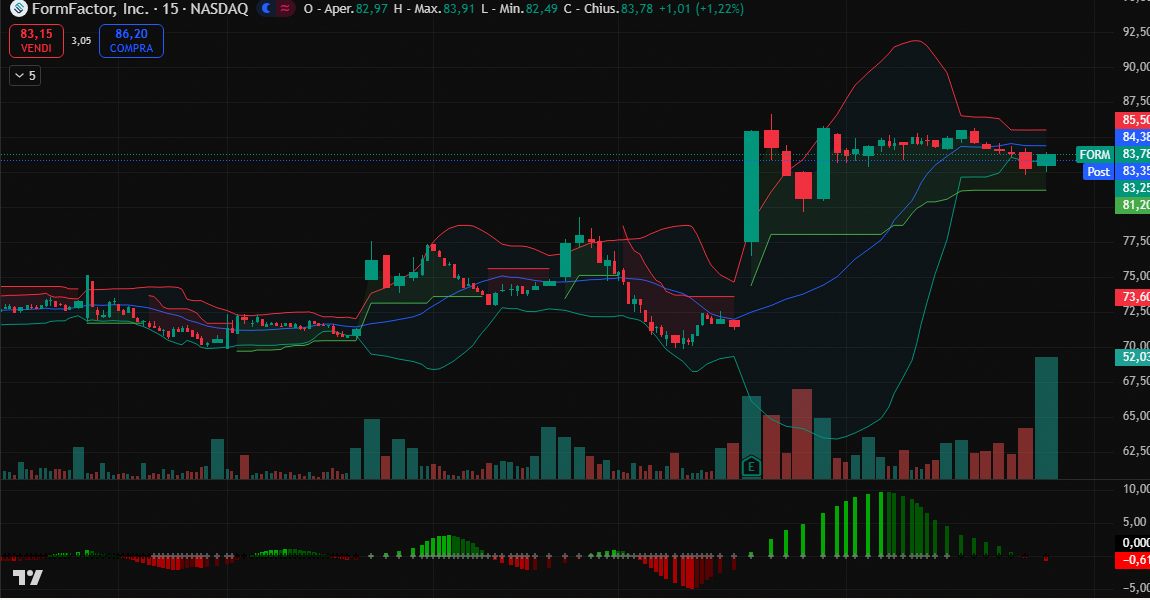Select the percentage change (+1,22%) readout
The image size is (1150, 600).
point(718,9)
